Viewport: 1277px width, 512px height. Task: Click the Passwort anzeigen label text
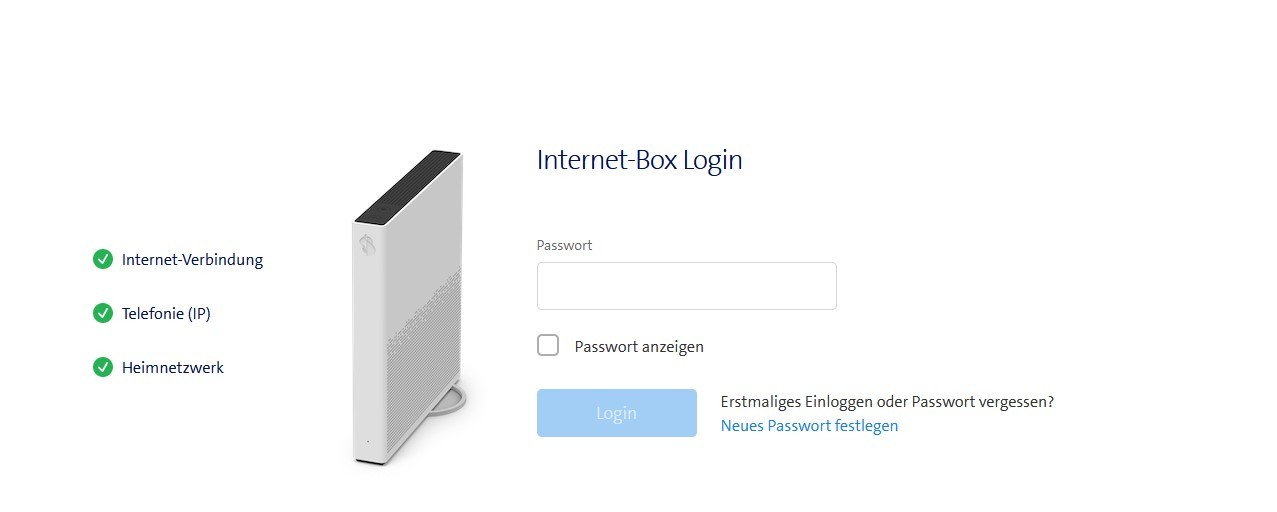pos(639,347)
